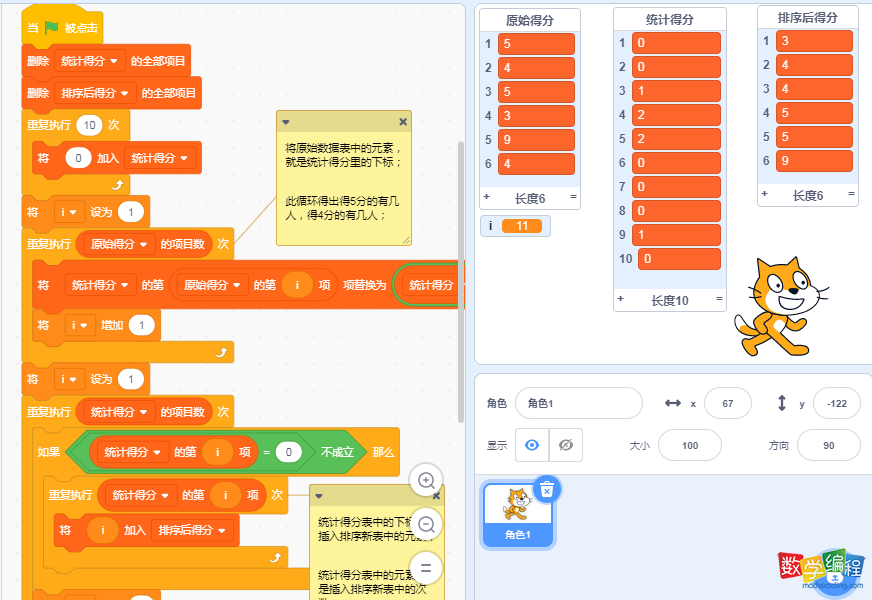Click the green flag on the hat block
Image resolution: width=872 pixels, height=600 pixels.
pos(51,28)
